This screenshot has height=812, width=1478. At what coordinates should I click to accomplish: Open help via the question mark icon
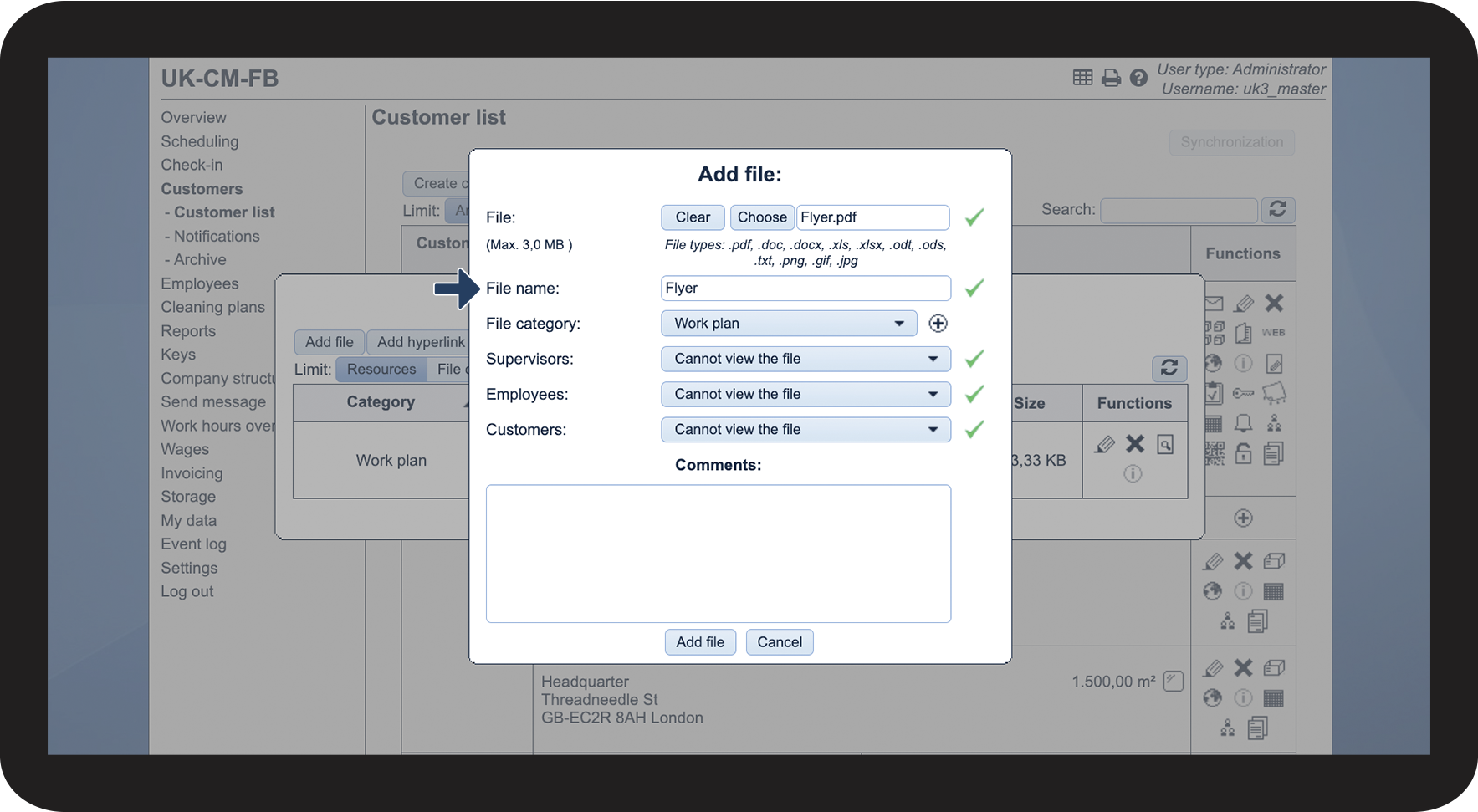click(1138, 78)
